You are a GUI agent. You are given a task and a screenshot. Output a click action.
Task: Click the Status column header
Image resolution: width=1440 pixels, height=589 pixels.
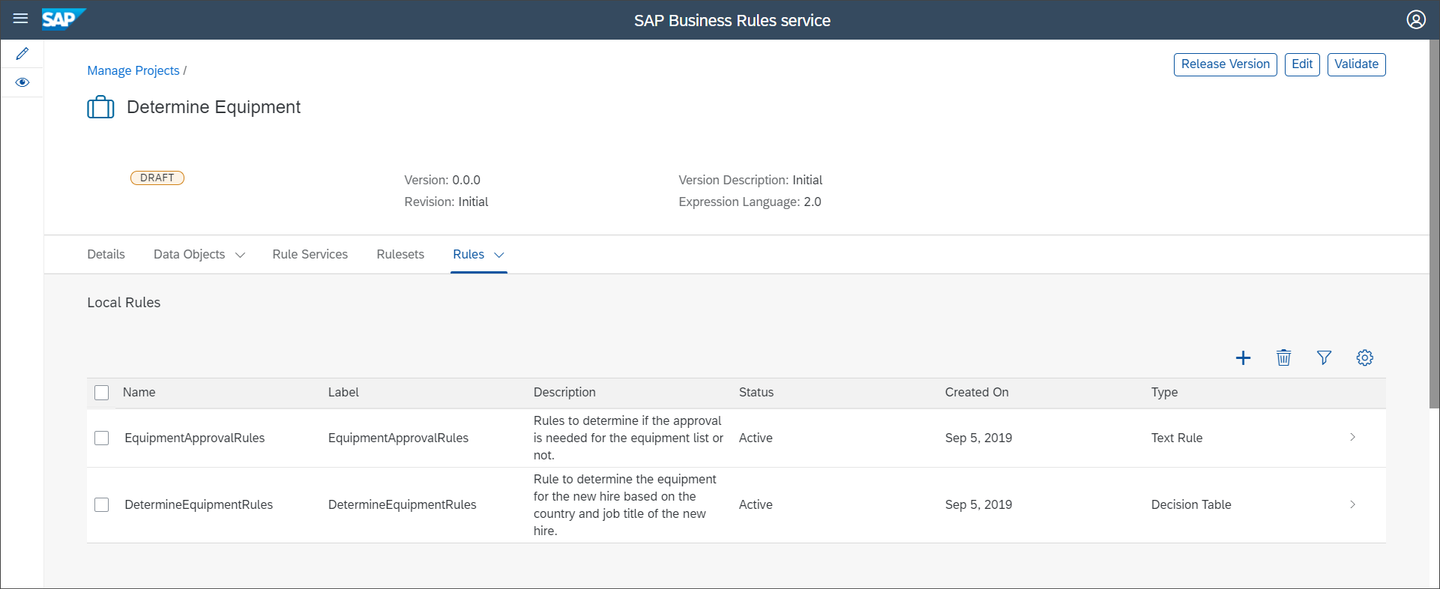coord(756,393)
